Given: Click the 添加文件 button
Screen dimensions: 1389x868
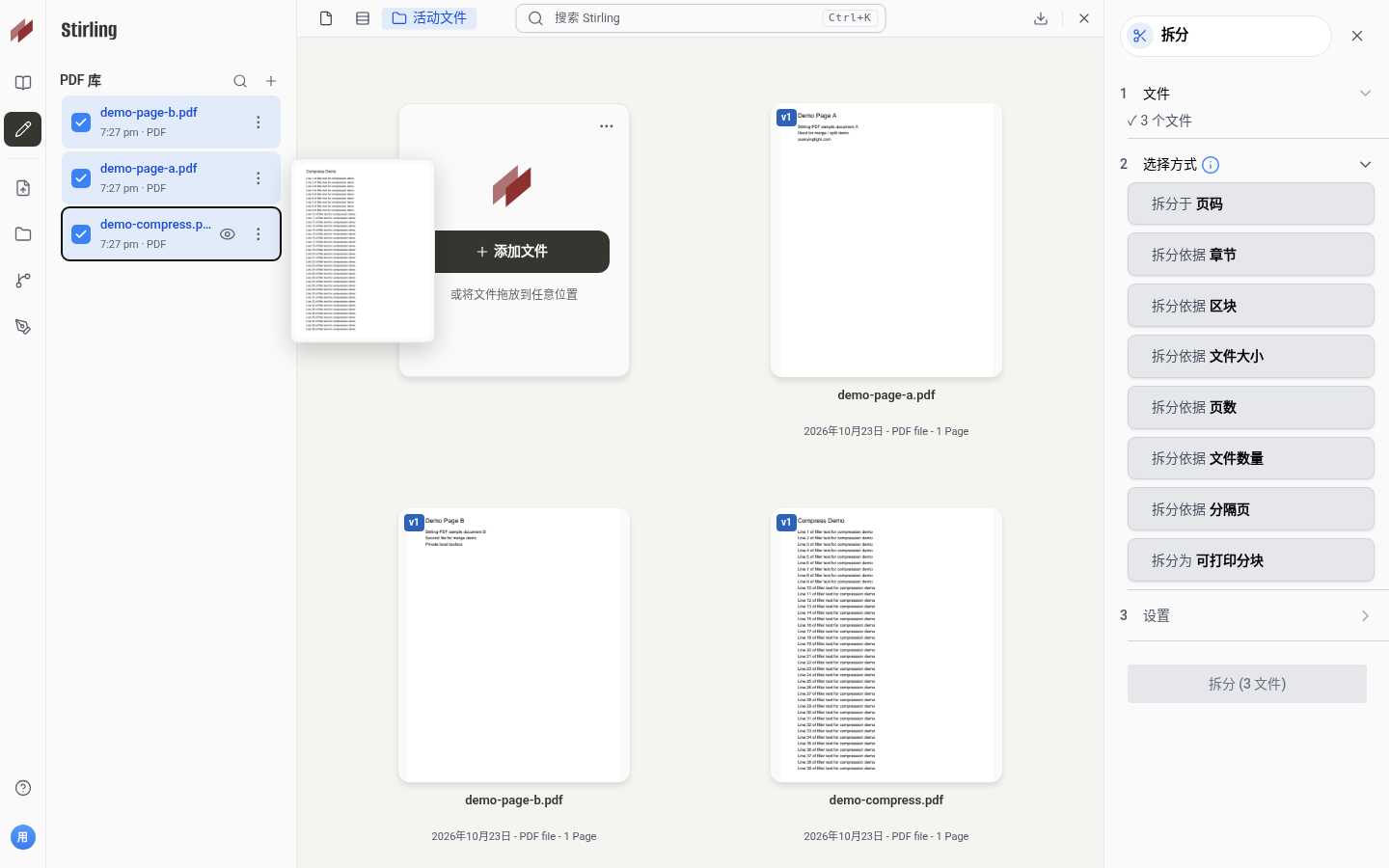Looking at the screenshot, I should click(x=522, y=252).
